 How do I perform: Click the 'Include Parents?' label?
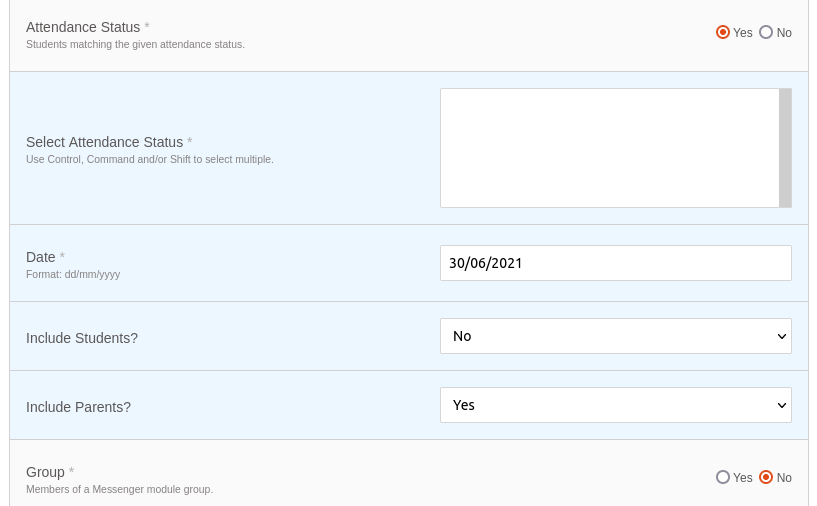point(78,407)
